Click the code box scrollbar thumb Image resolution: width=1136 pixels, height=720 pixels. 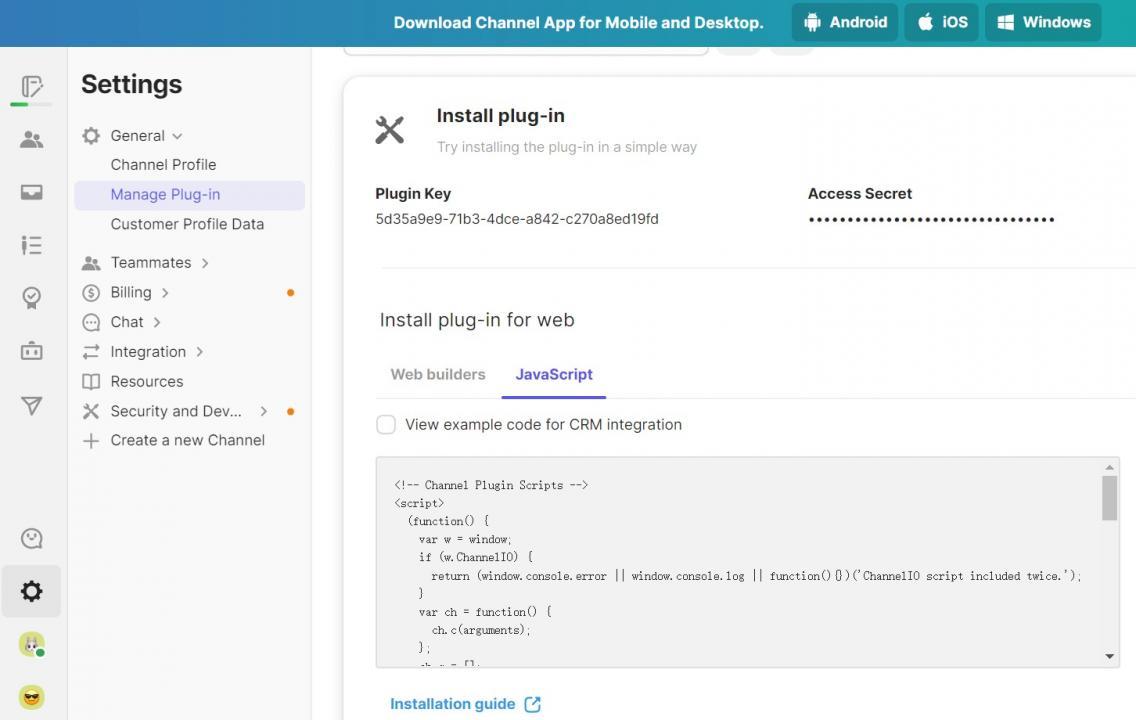[1109, 498]
